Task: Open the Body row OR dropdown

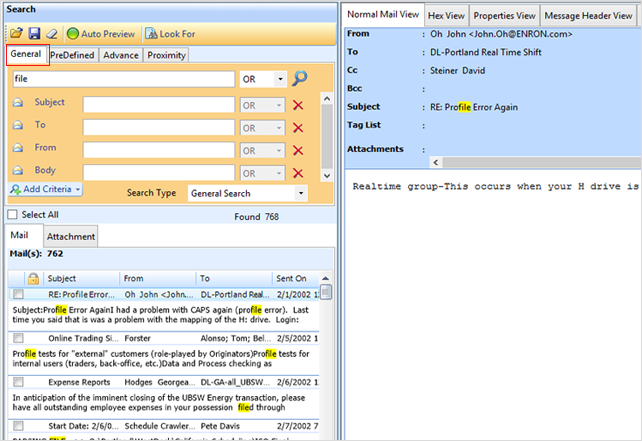Action: pos(262,173)
